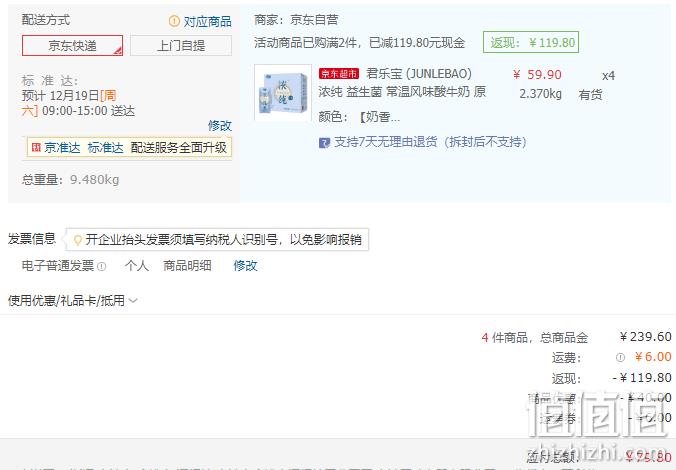The height and width of the screenshot is (470, 676).
Task: Click the info icon next to 电子普通发票
Action: click(102, 266)
